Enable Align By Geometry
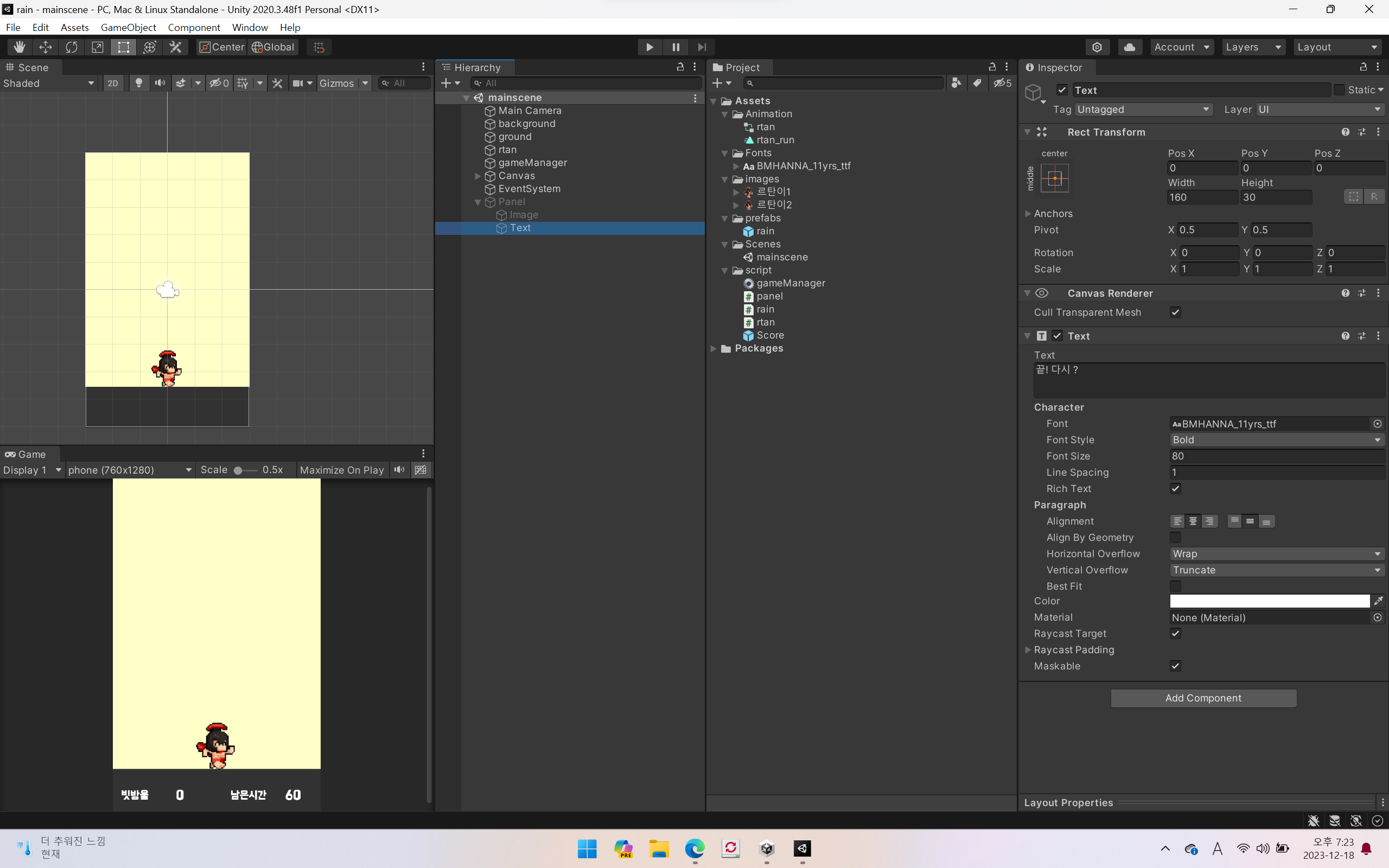1389x868 pixels. [x=1175, y=537]
